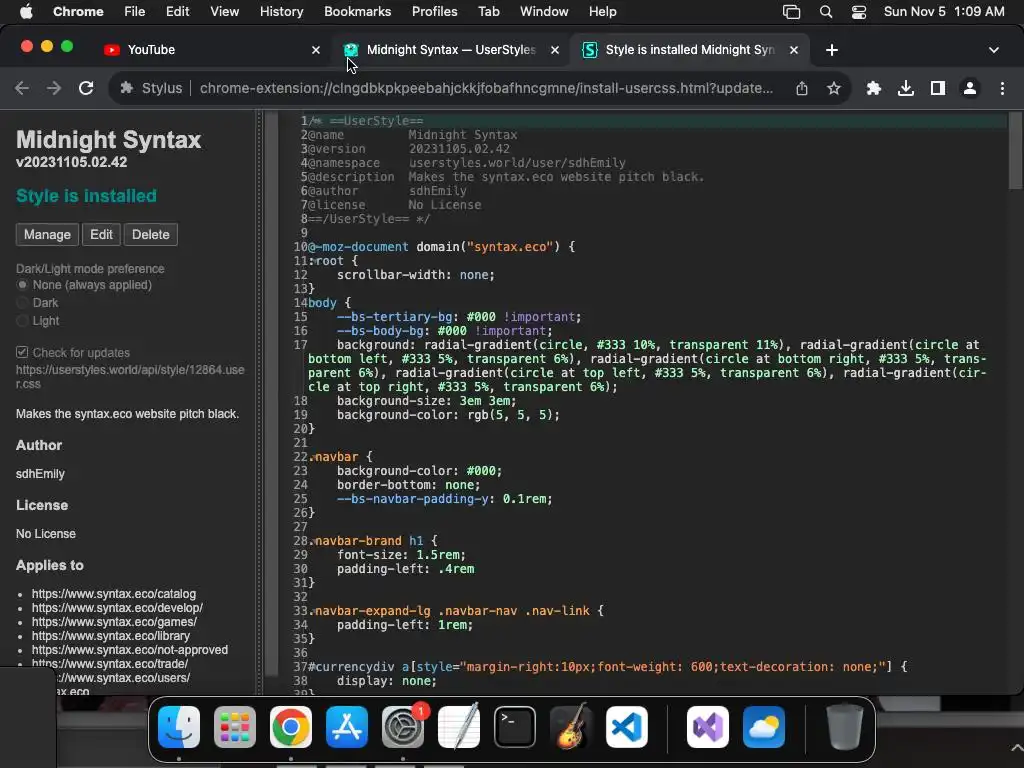The width and height of the screenshot is (1024, 768).
Task: Click the sdhEmily author name
Action: point(40,473)
